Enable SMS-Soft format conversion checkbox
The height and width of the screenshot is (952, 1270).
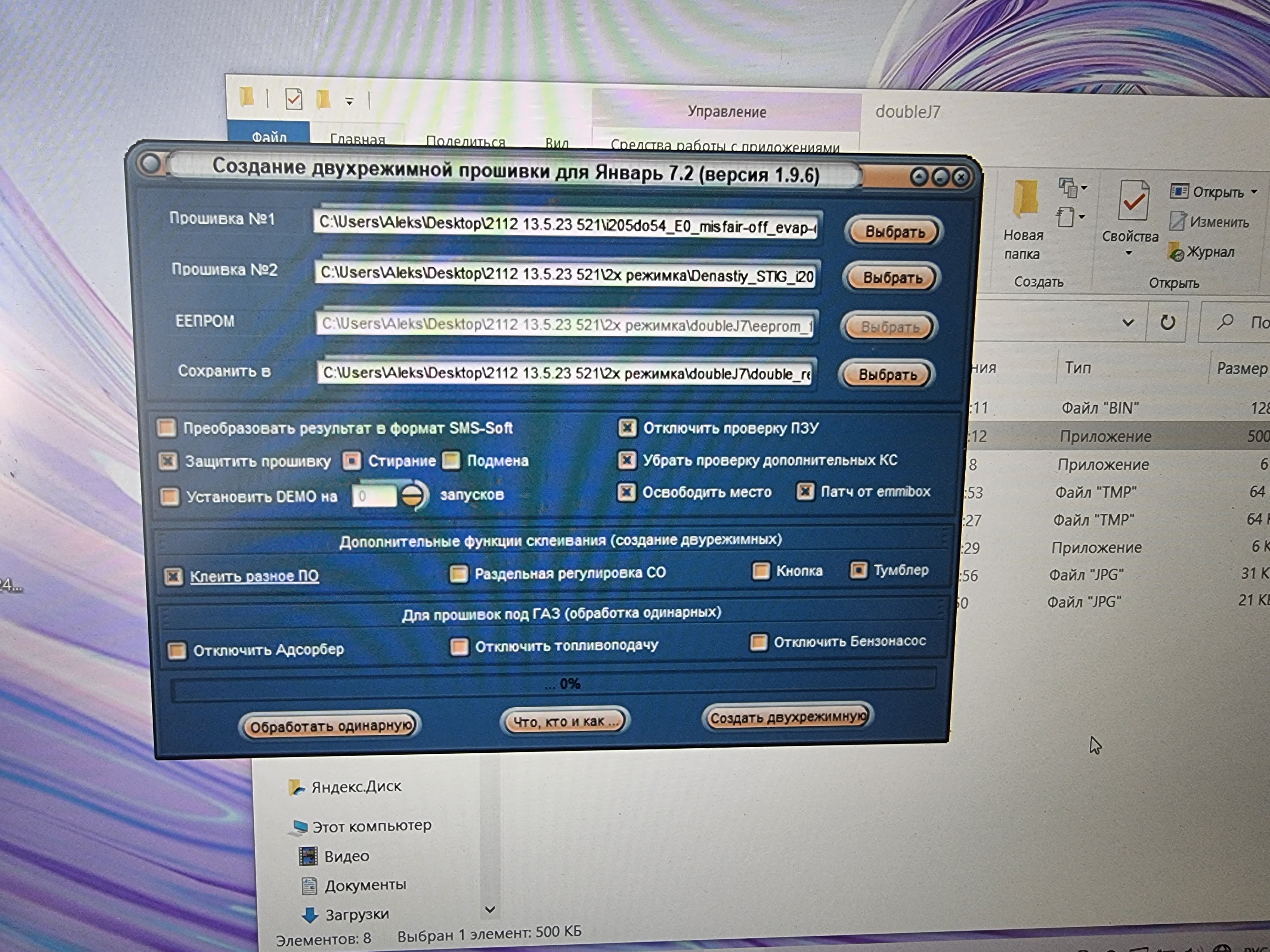pyautogui.click(x=167, y=427)
